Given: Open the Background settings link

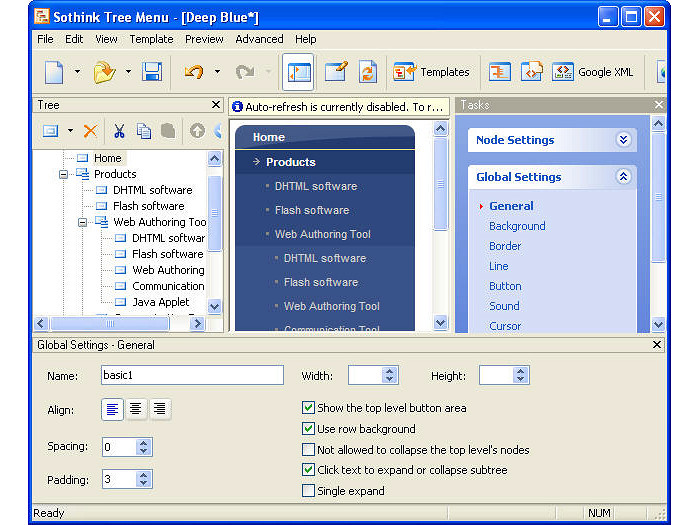Looking at the screenshot, I should [x=517, y=226].
